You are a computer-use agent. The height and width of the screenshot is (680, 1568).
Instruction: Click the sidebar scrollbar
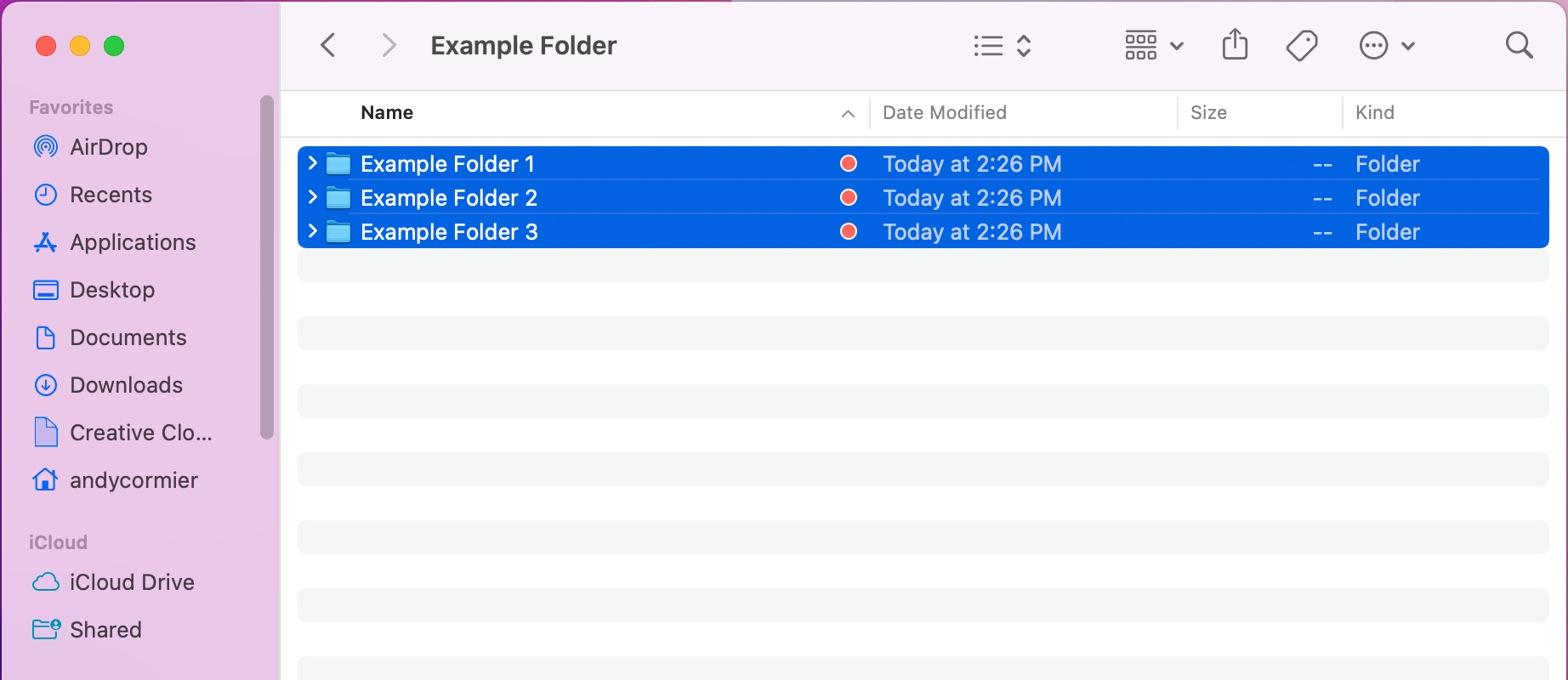[267, 268]
